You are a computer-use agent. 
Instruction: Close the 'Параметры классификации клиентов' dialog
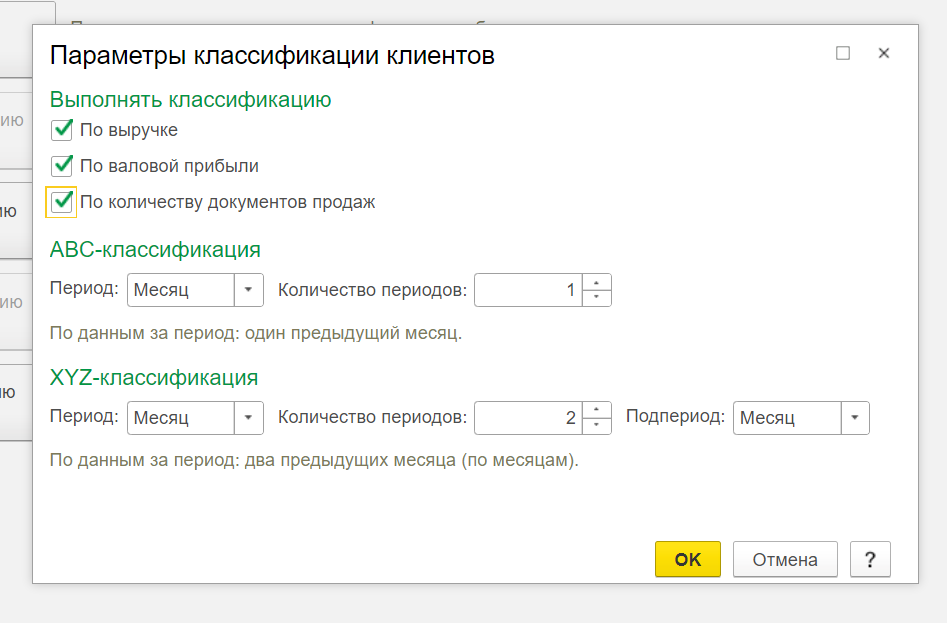[884, 54]
